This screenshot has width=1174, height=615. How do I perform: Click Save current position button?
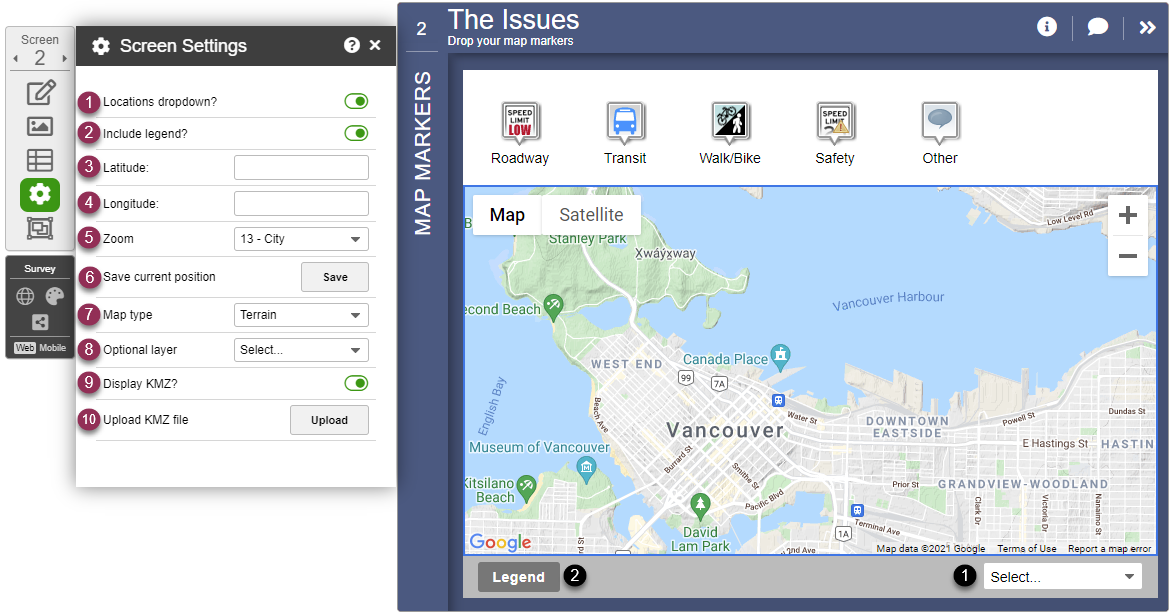click(335, 277)
